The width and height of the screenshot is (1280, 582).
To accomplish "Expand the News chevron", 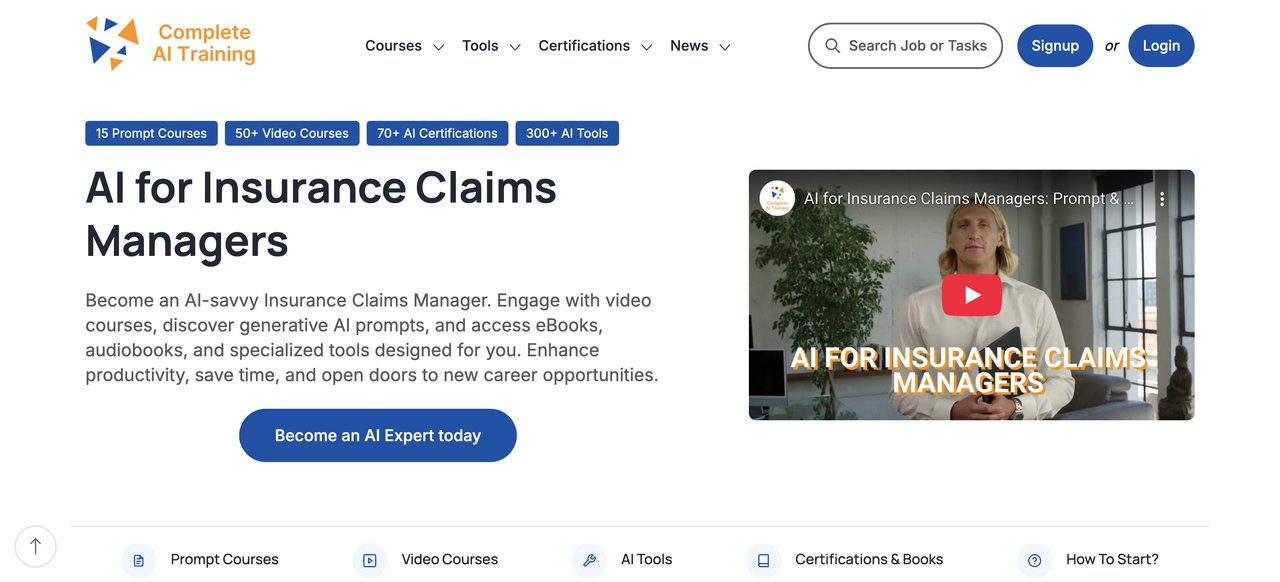I will (x=725, y=47).
